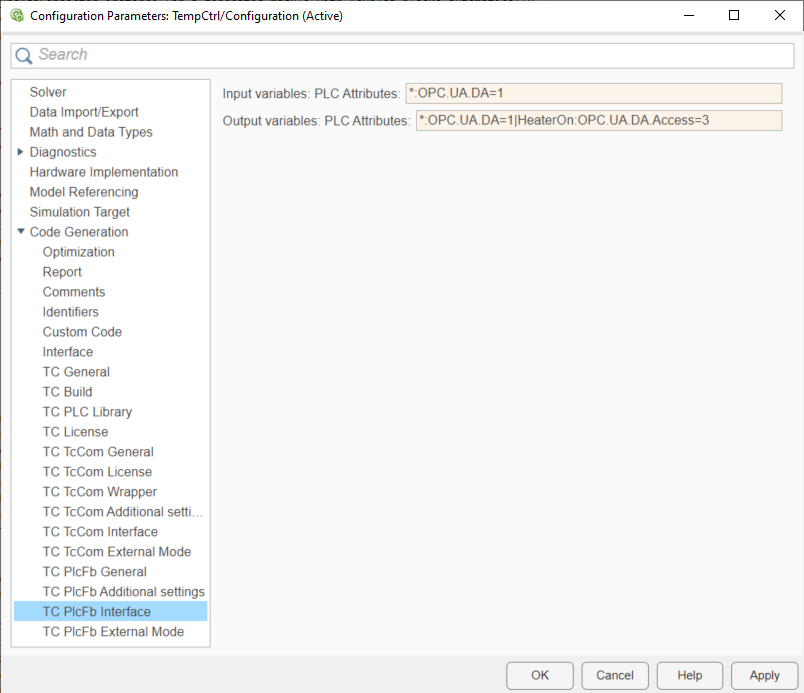804x693 pixels.
Task: Cancel the configuration dialog
Action: click(614, 676)
